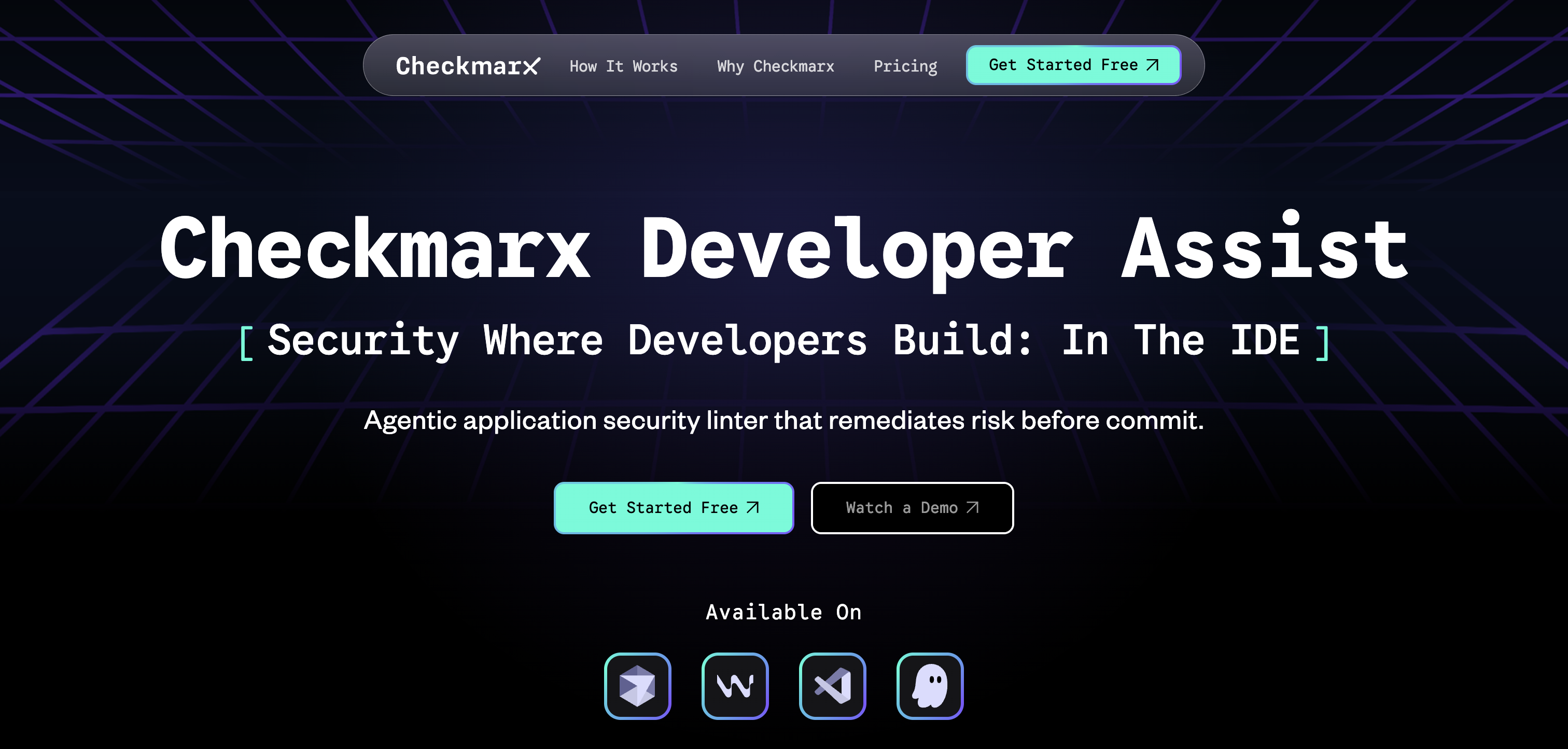Click the large Get Started Free hero button
This screenshot has height=749, width=1568.
(673, 507)
